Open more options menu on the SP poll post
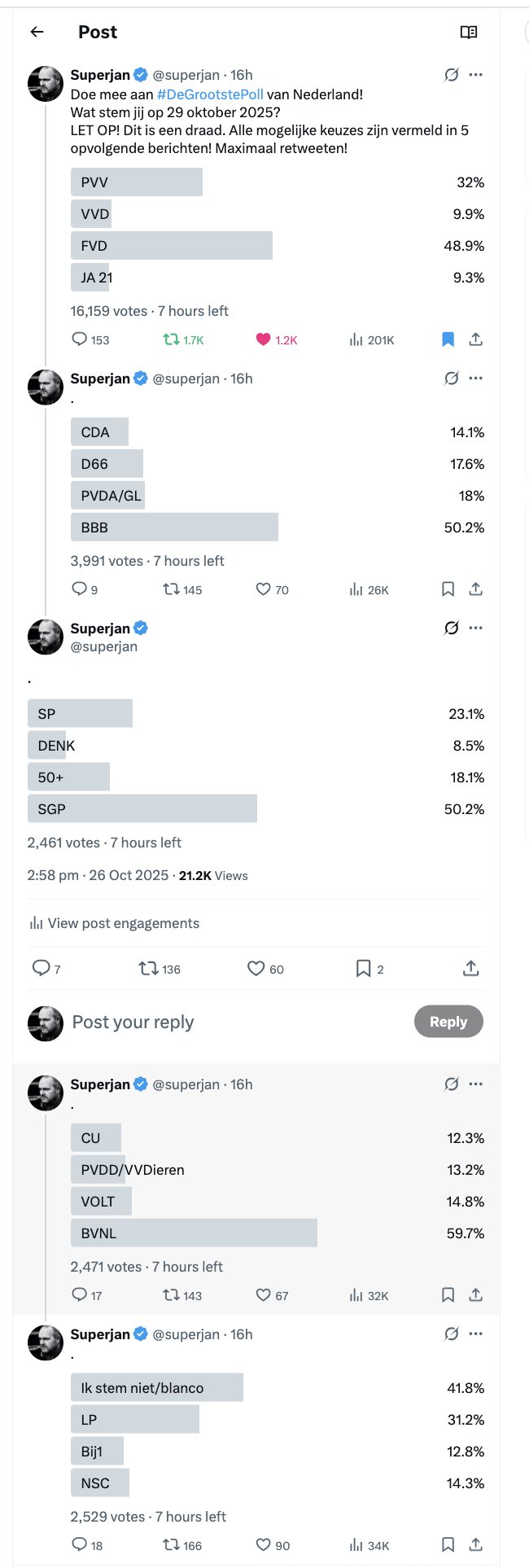Screen dimensions: 529x1568 pos(476,628)
